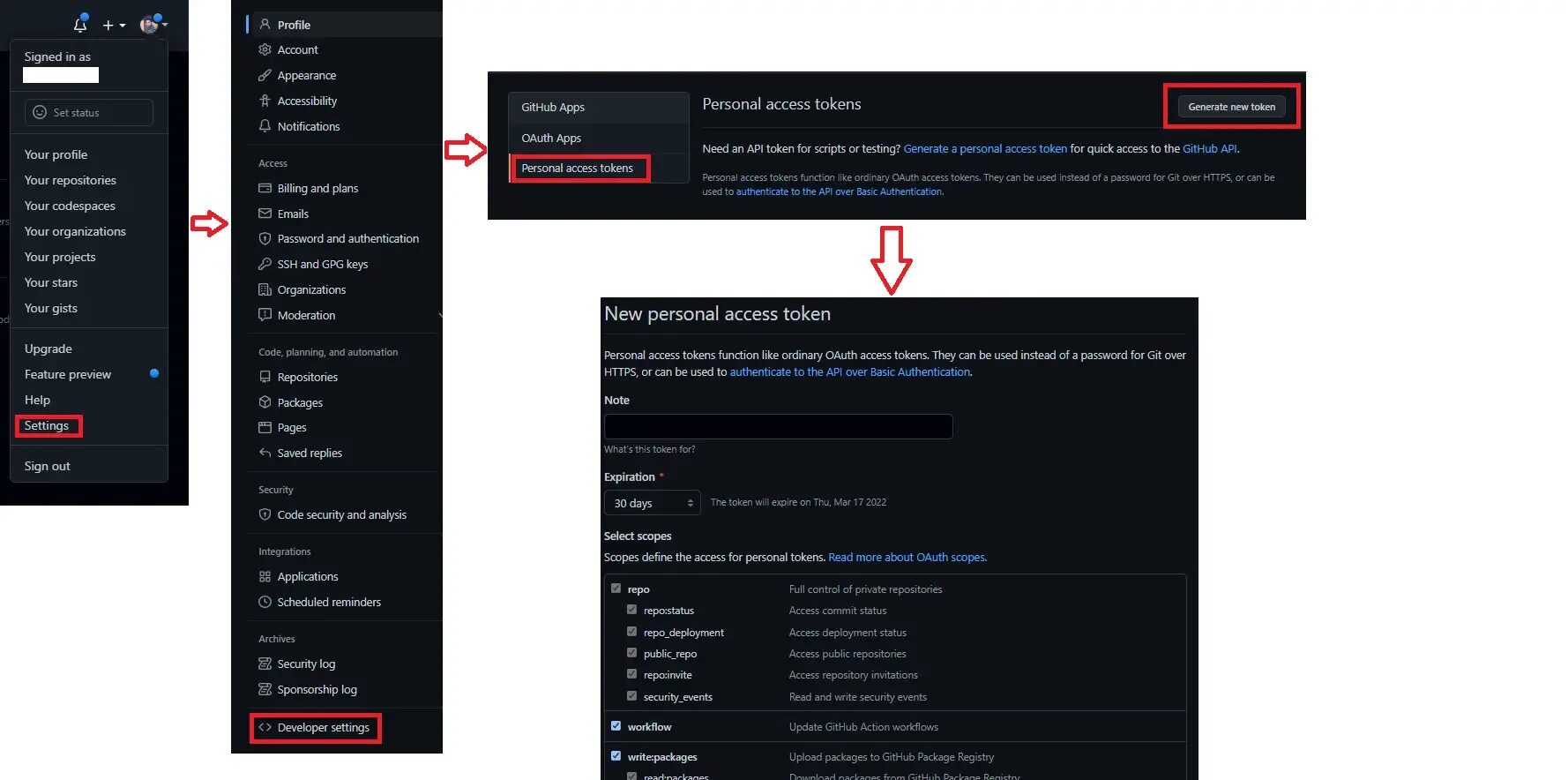
Task: Open Settings in the user menu
Action: pos(47,425)
